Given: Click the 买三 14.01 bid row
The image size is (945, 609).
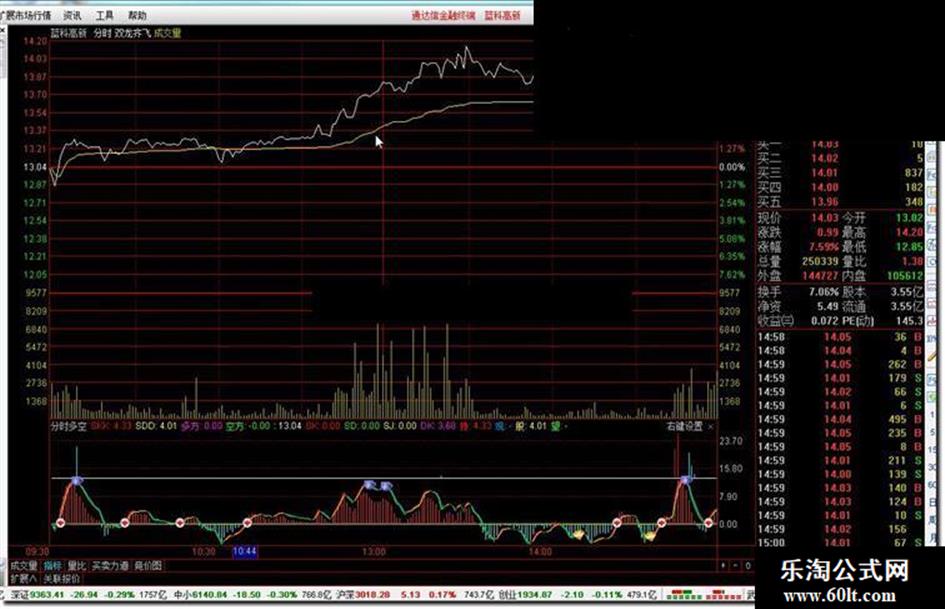Looking at the screenshot, I should pyautogui.click(x=840, y=173).
